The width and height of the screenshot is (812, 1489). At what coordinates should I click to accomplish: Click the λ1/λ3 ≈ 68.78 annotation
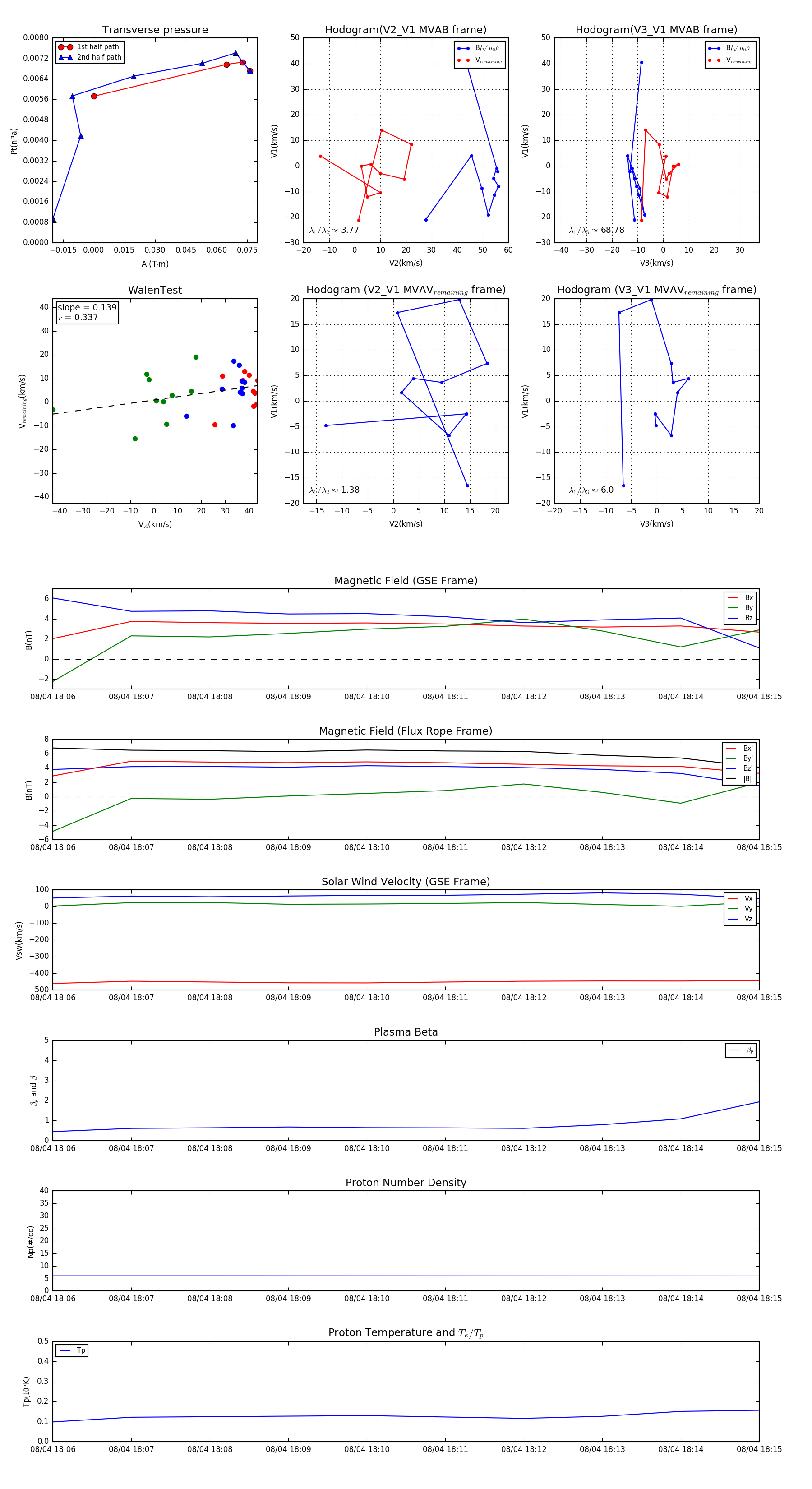(x=596, y=230)
